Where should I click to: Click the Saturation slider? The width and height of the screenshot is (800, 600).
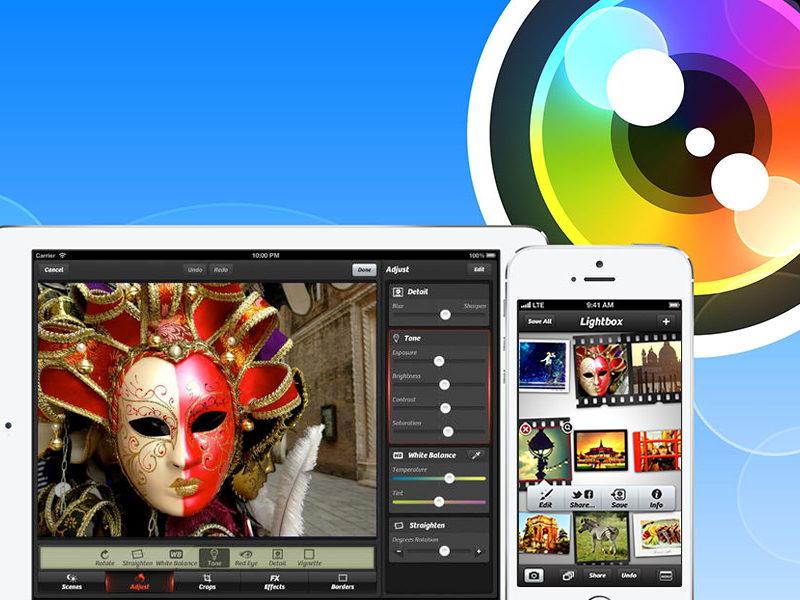[x=438, y=432]
